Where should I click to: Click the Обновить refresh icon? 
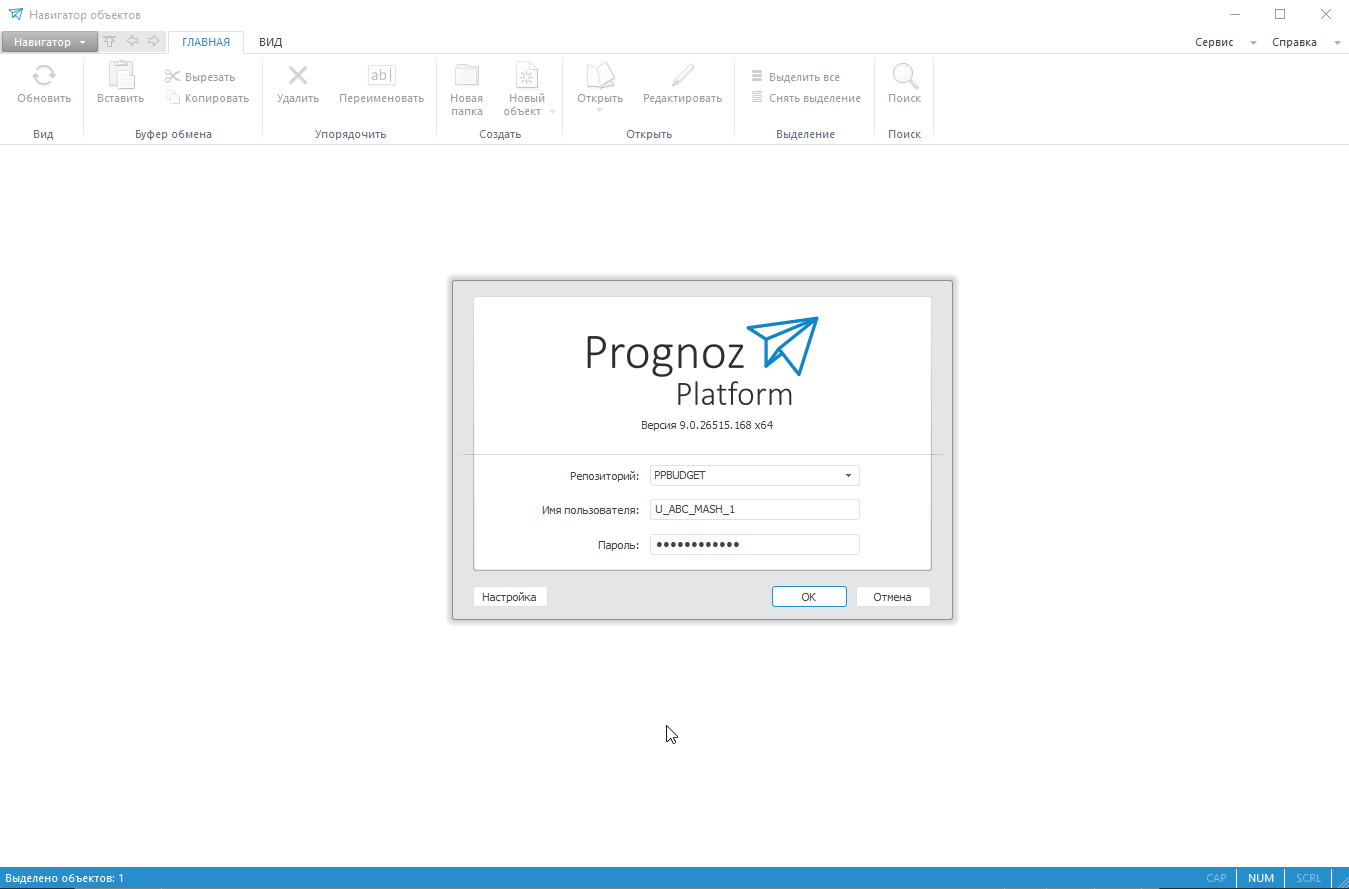pos(44,76)
